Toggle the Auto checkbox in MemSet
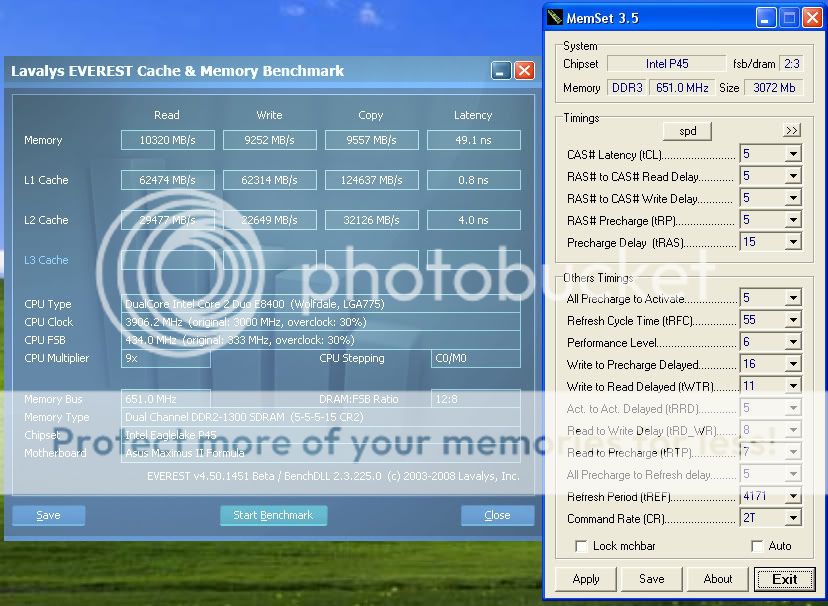 click(x=757, y=546)
